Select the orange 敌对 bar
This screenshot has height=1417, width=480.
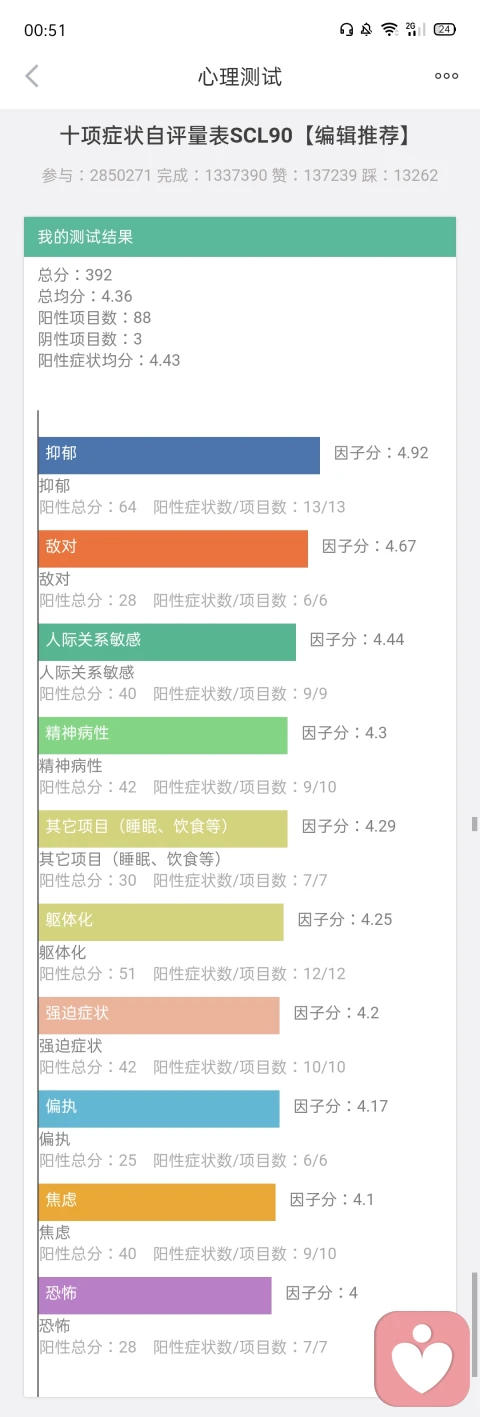[173, 549]
